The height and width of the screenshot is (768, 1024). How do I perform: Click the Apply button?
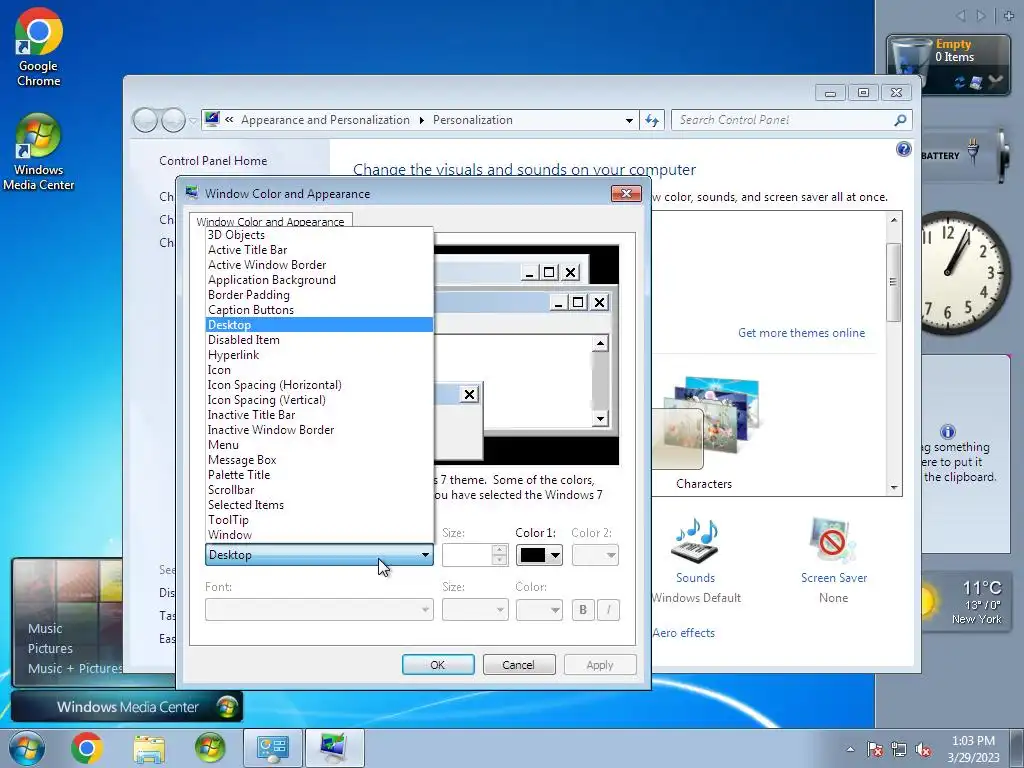click(x=600, y=665)
